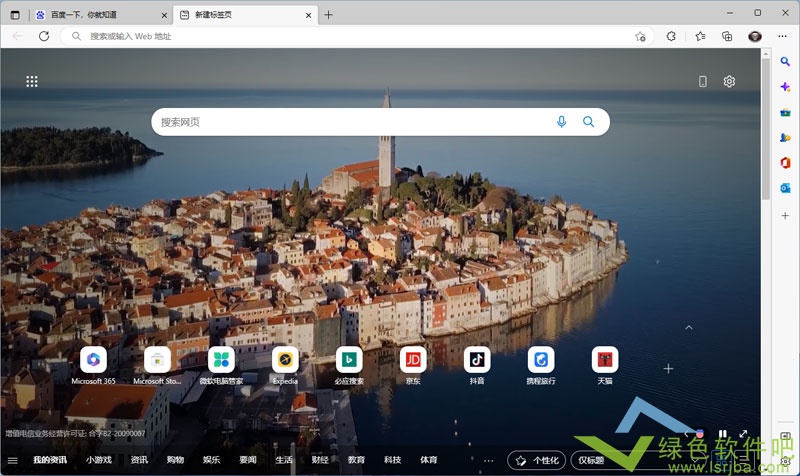Click the 个性化 personalize button
This screenshot has height=476, width=800.
(x=536, y=460)
